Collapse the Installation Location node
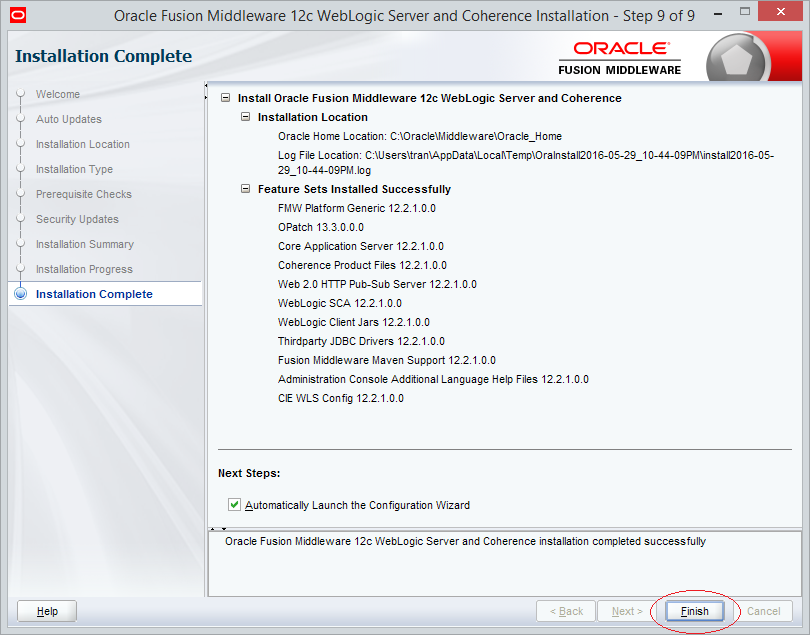 pyautogui.click(x=245, y=117)
